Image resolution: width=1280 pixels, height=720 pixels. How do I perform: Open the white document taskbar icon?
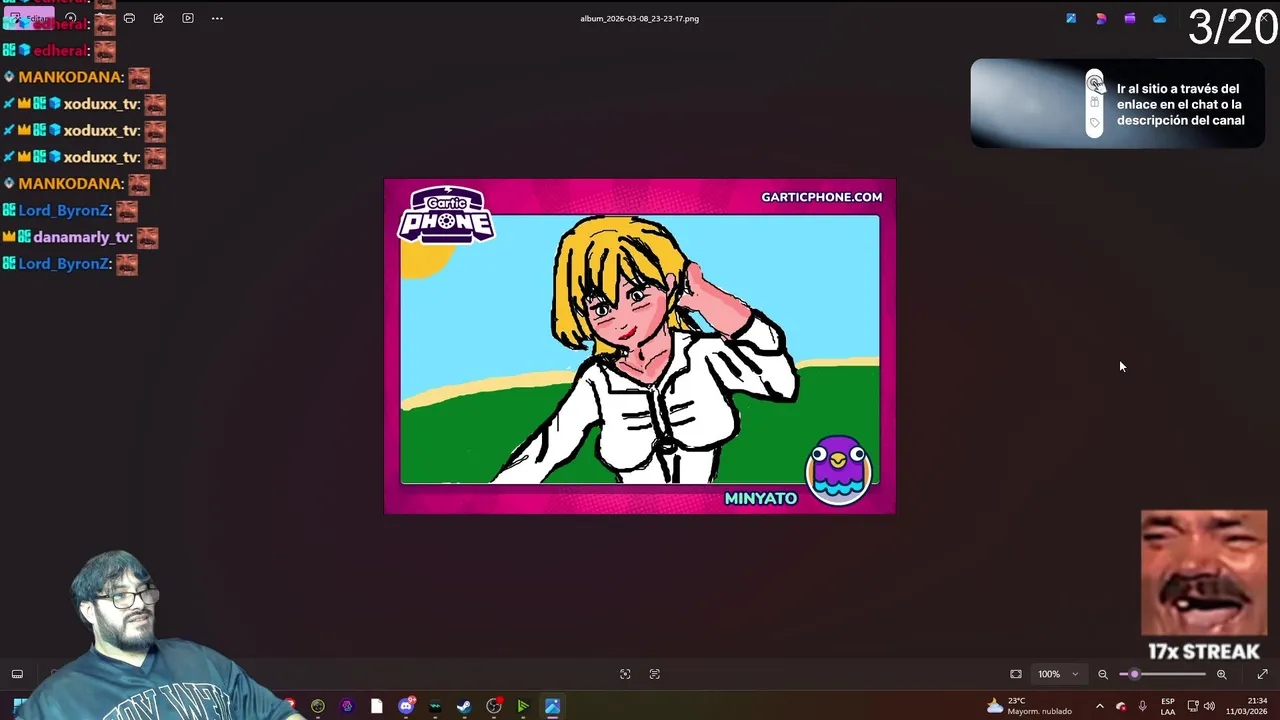376,706
